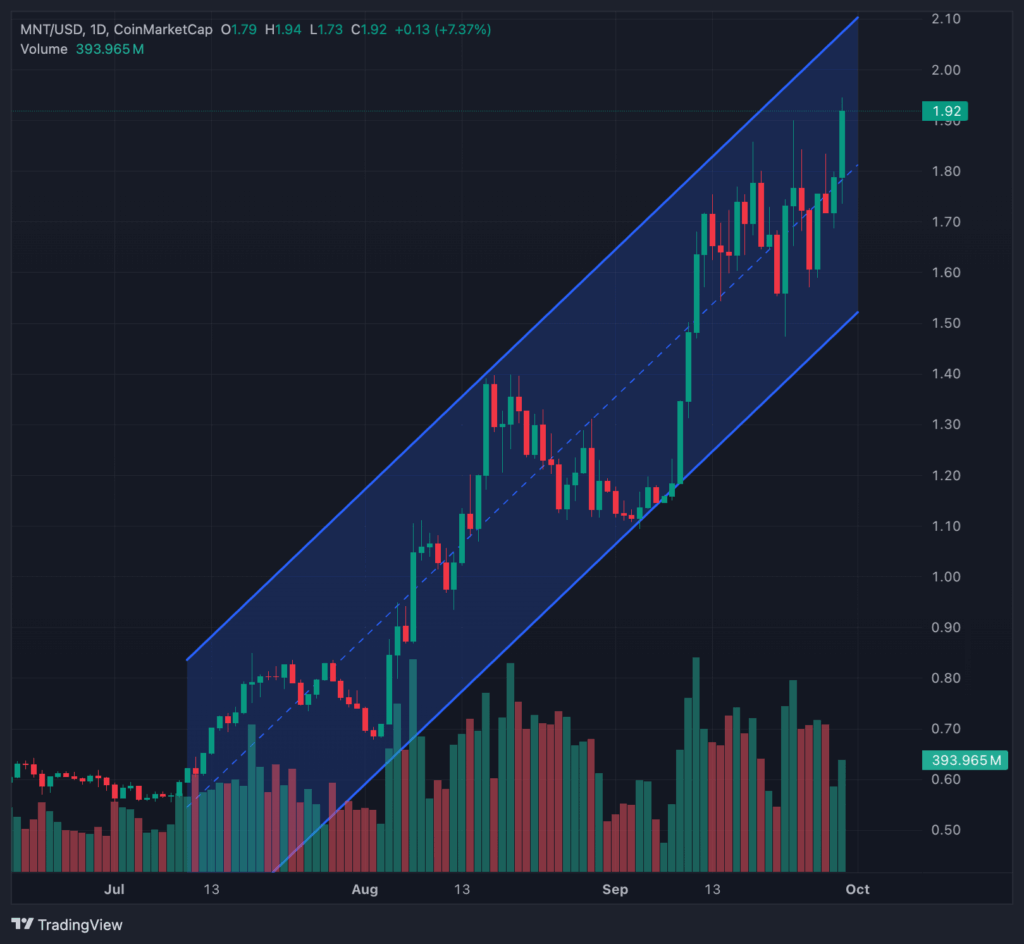Click the 0.50 price axis level
The image size is (1024, 944).
coord(946,830)
